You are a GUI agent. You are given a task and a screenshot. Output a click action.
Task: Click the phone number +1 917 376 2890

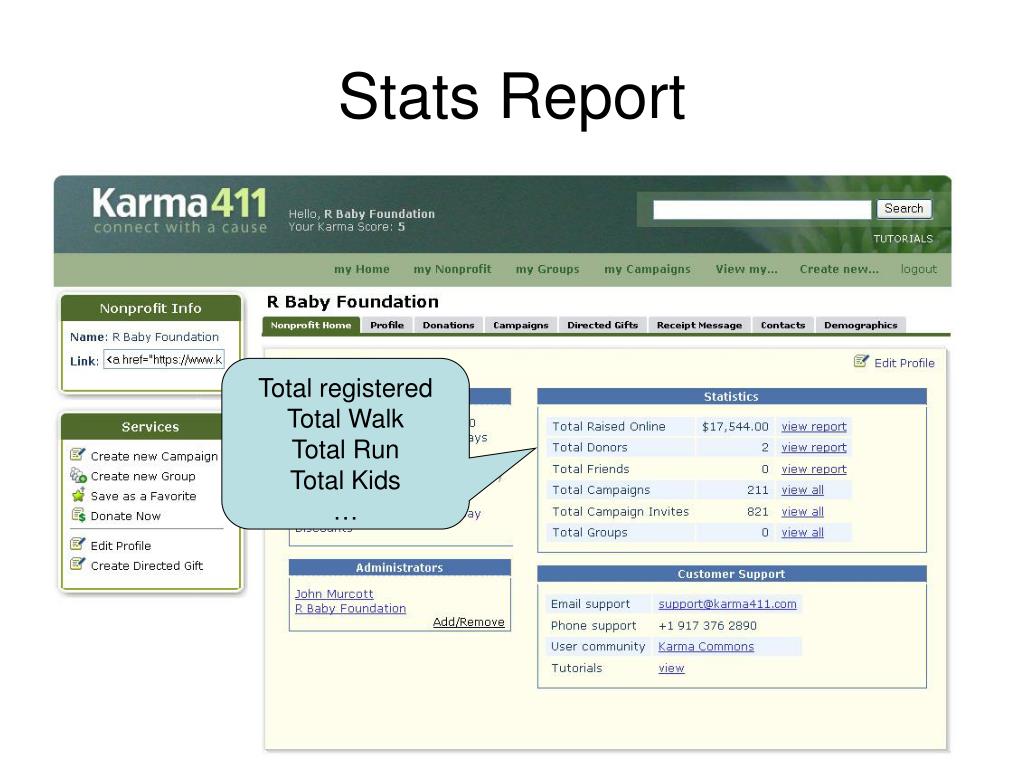click(x=707, y=626)
